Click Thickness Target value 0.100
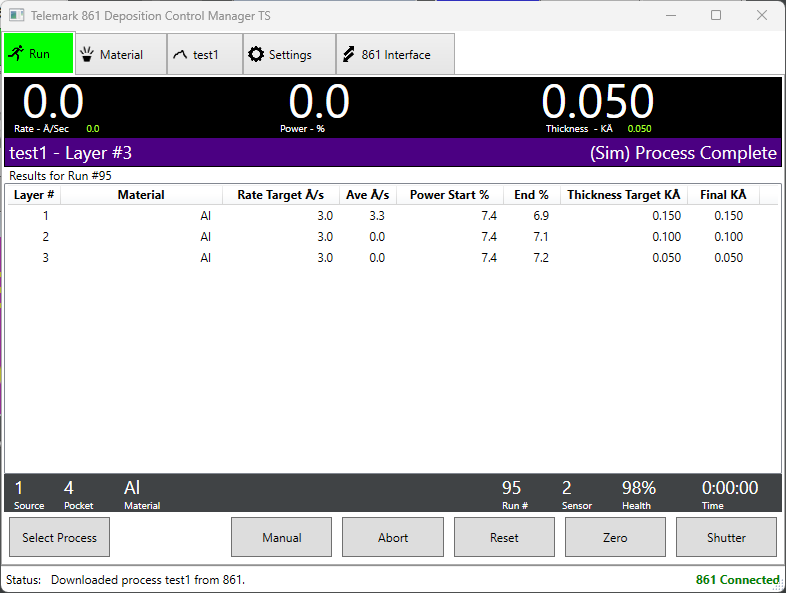Viewport: 786px width, 593px height. point(666,237)
